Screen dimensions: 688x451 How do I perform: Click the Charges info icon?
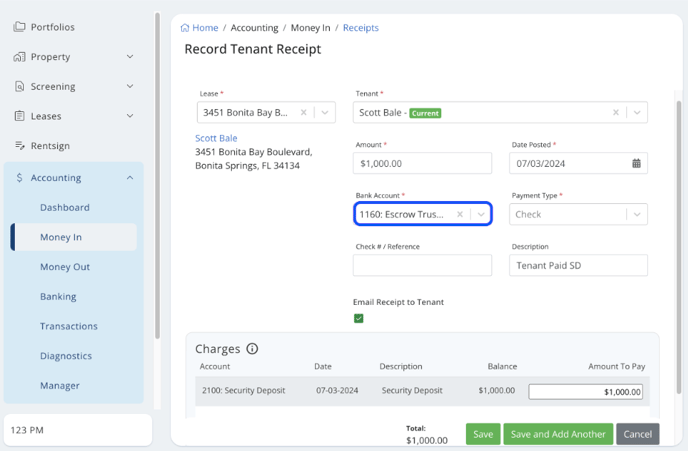click(252, 349)
